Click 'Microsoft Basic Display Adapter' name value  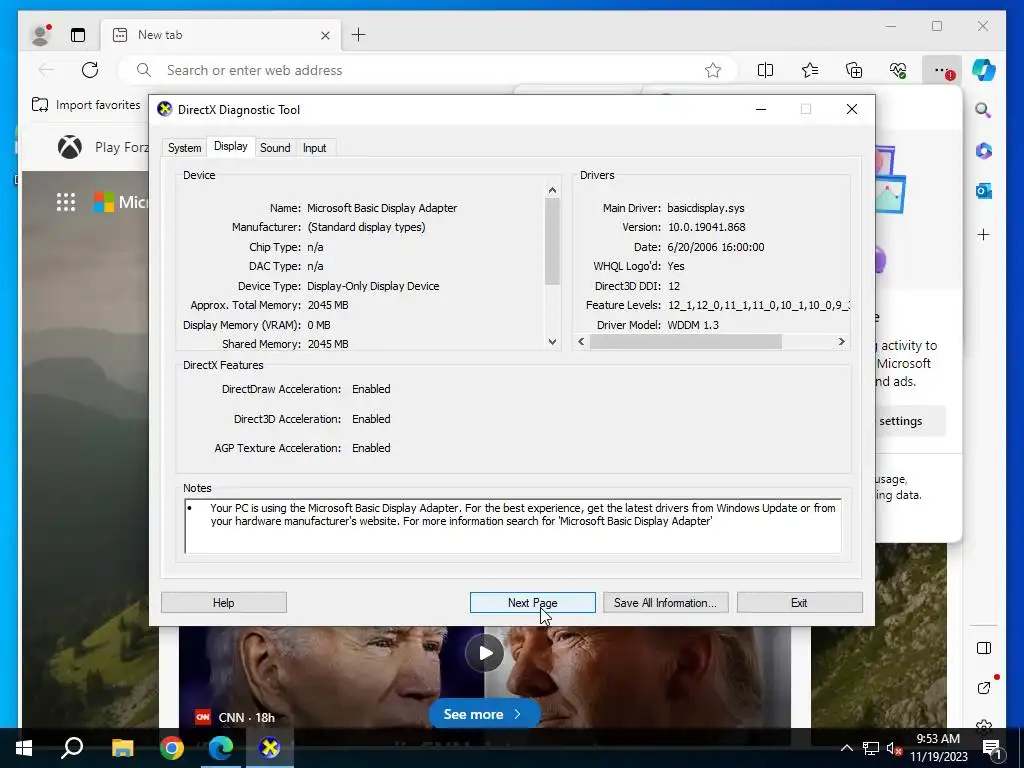click(x=382, y=208)
